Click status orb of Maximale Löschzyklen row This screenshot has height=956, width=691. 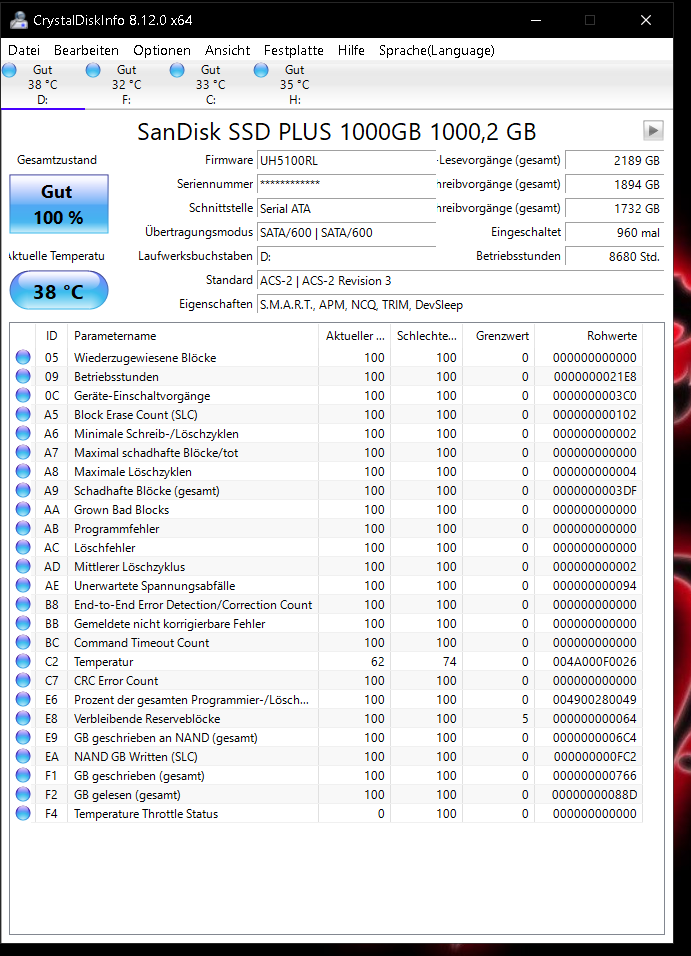[23, 471]
